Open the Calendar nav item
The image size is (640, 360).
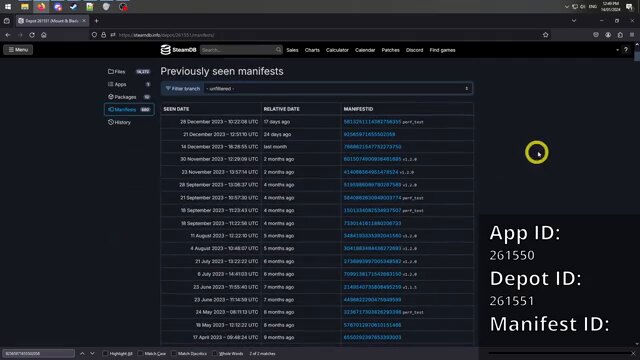click(x=365, y=50)
